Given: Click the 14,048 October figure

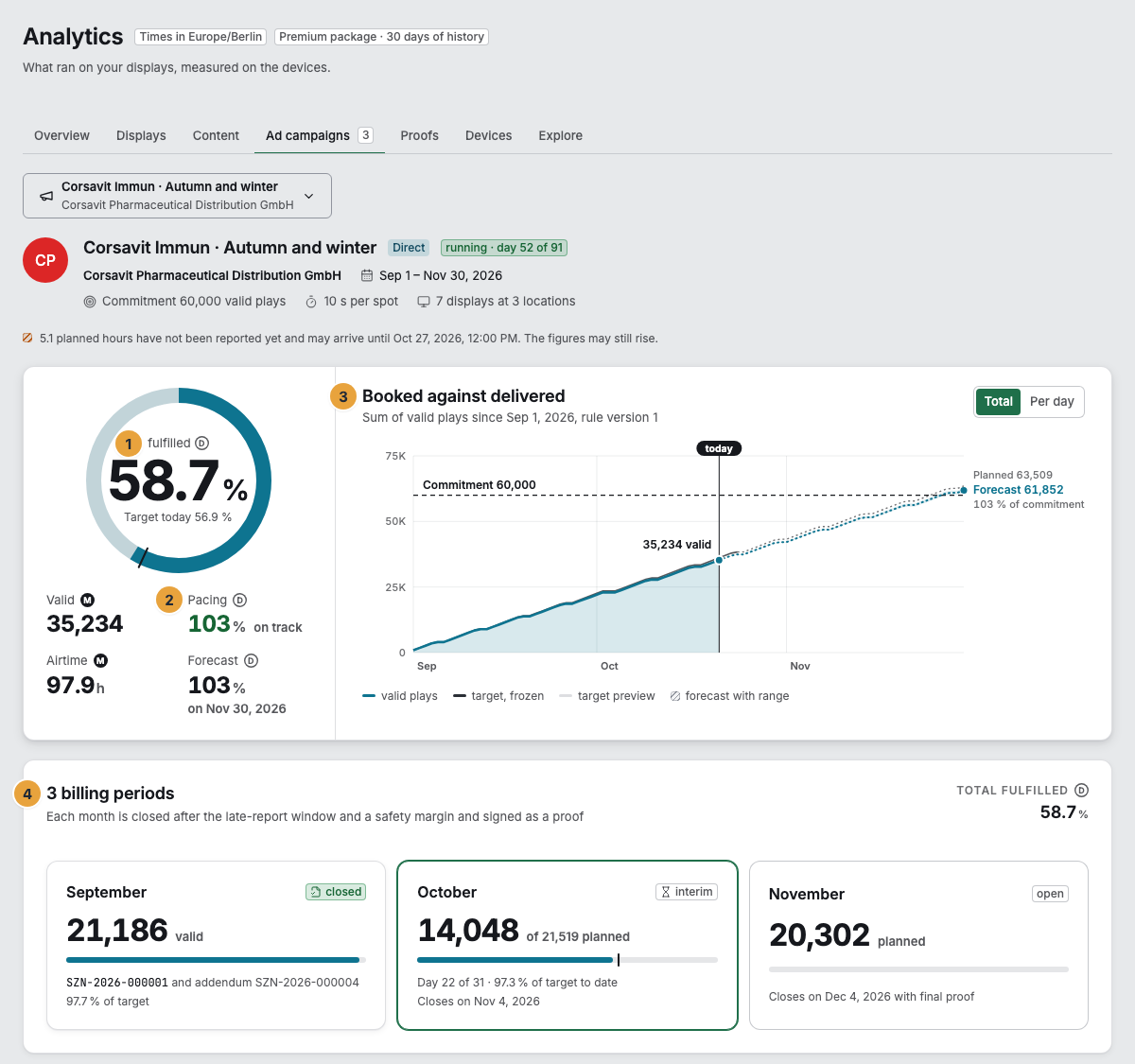Looking at the screenshot, I should (468, 931).
